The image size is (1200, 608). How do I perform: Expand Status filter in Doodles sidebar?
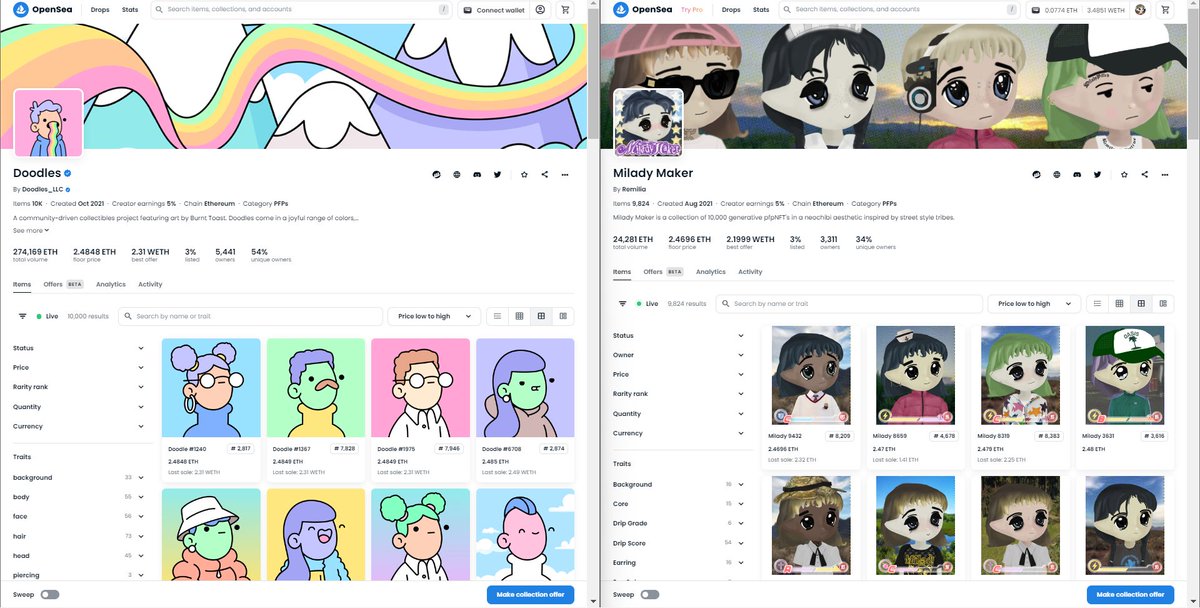click(x=79, y=348)
